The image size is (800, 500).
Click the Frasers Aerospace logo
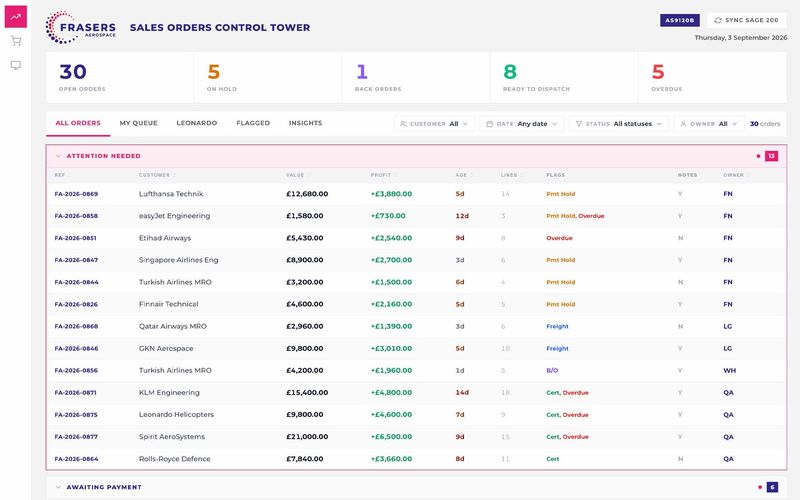[x=81, y=28]
